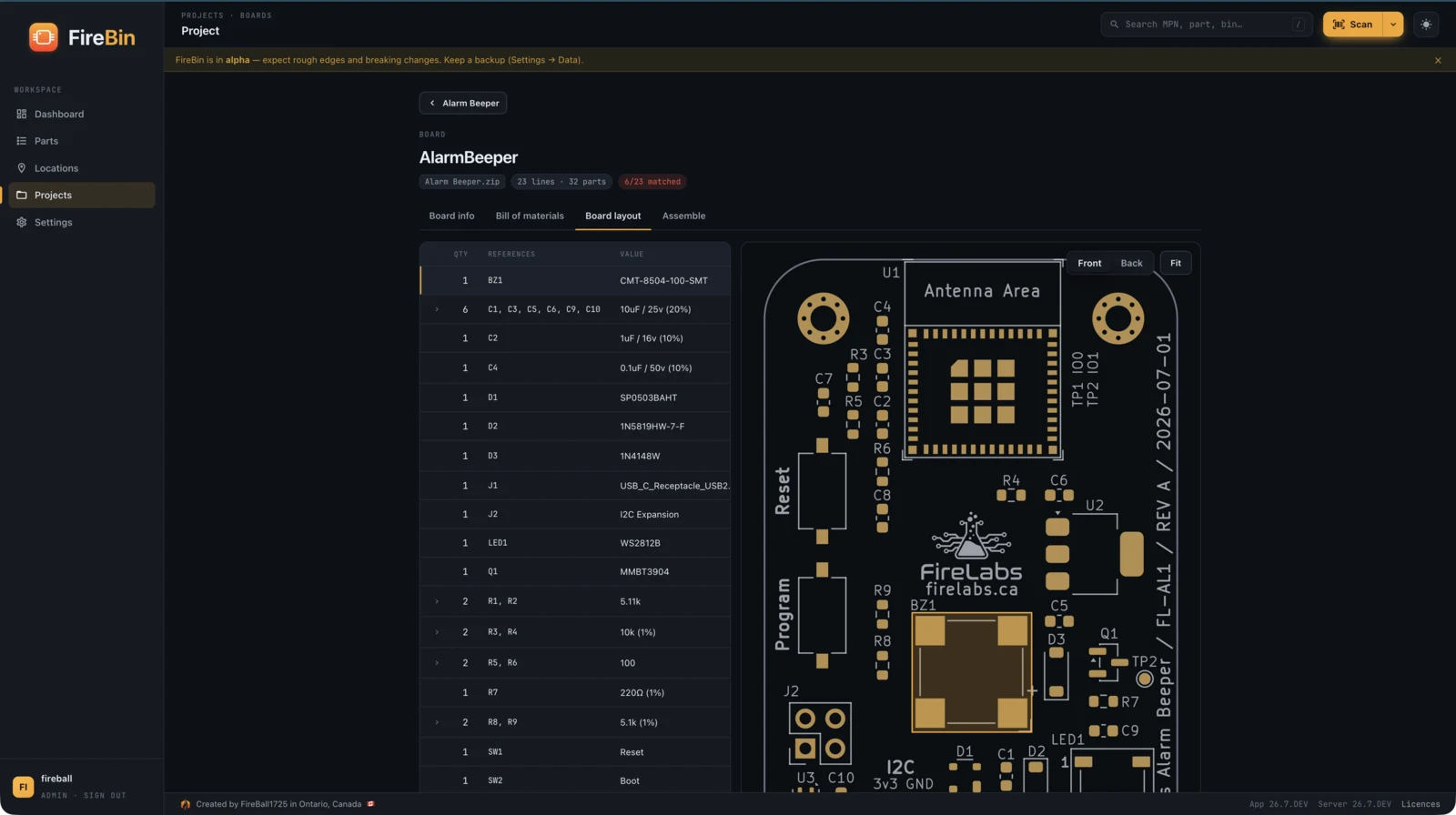The height and width of the screenshot is (815, 1456).
Task: Select the Board layout tab
Action: pyautogui.click(x=612, y=216)
